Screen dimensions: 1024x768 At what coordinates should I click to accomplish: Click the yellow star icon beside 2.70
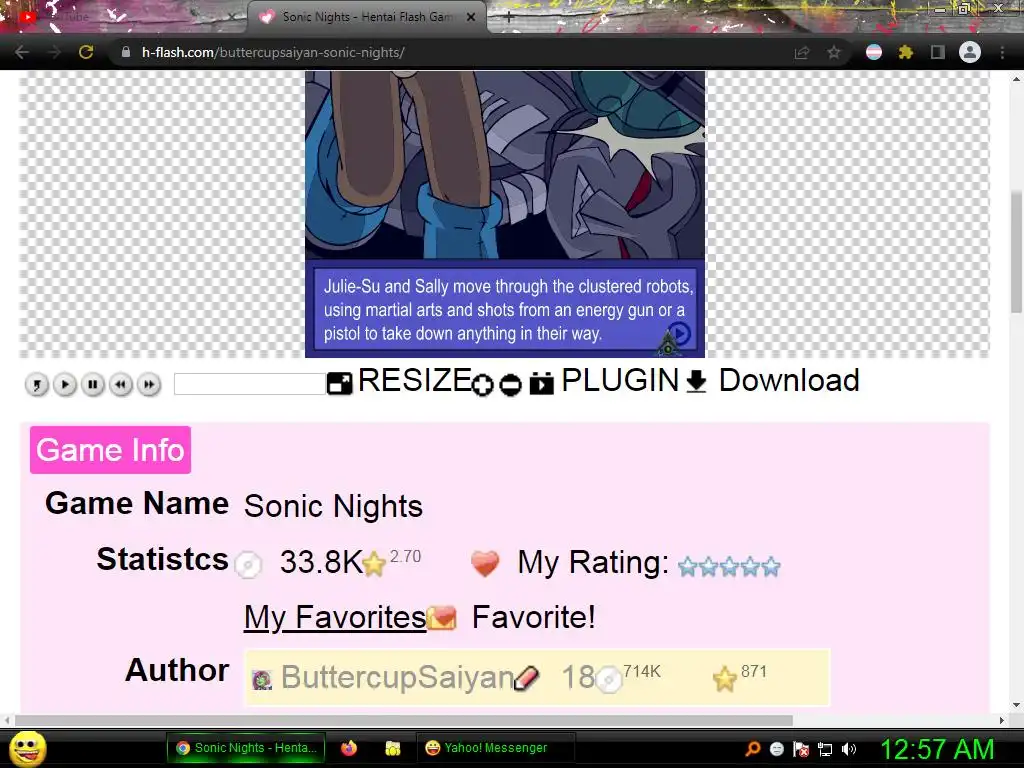coord(374,564)
